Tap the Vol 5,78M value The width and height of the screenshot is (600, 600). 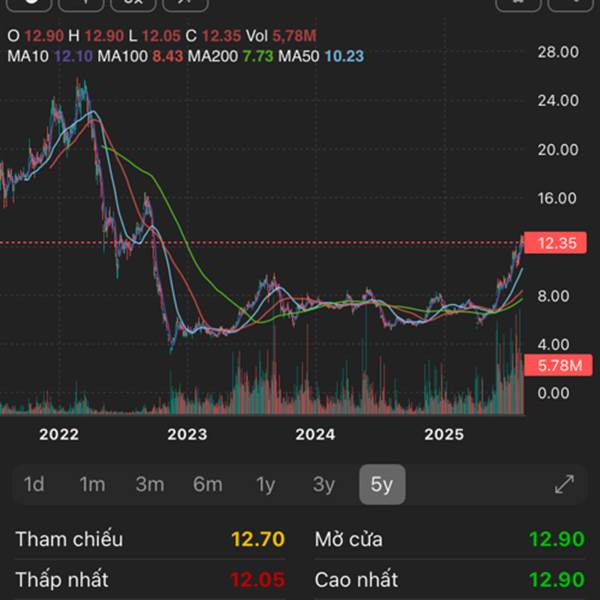coord(281,36)
